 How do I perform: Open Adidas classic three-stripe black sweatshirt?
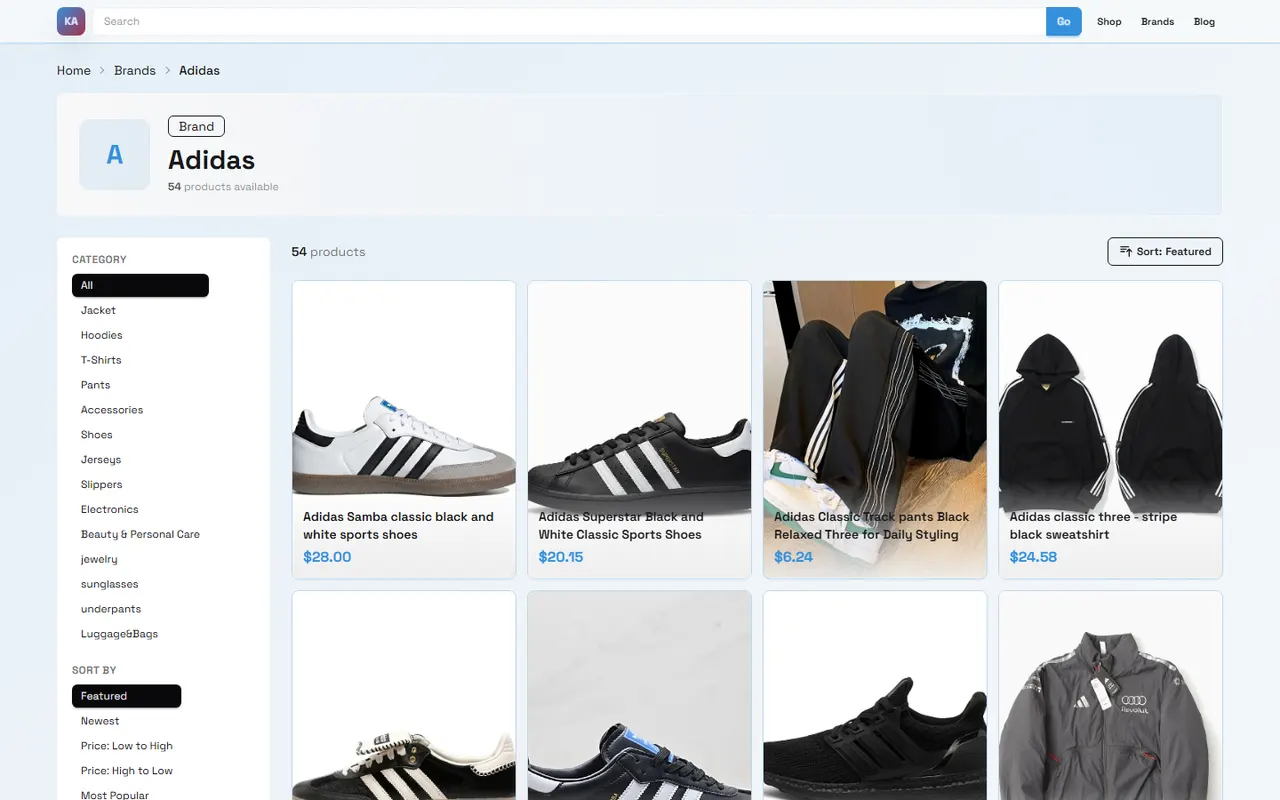coord(1110,429)
